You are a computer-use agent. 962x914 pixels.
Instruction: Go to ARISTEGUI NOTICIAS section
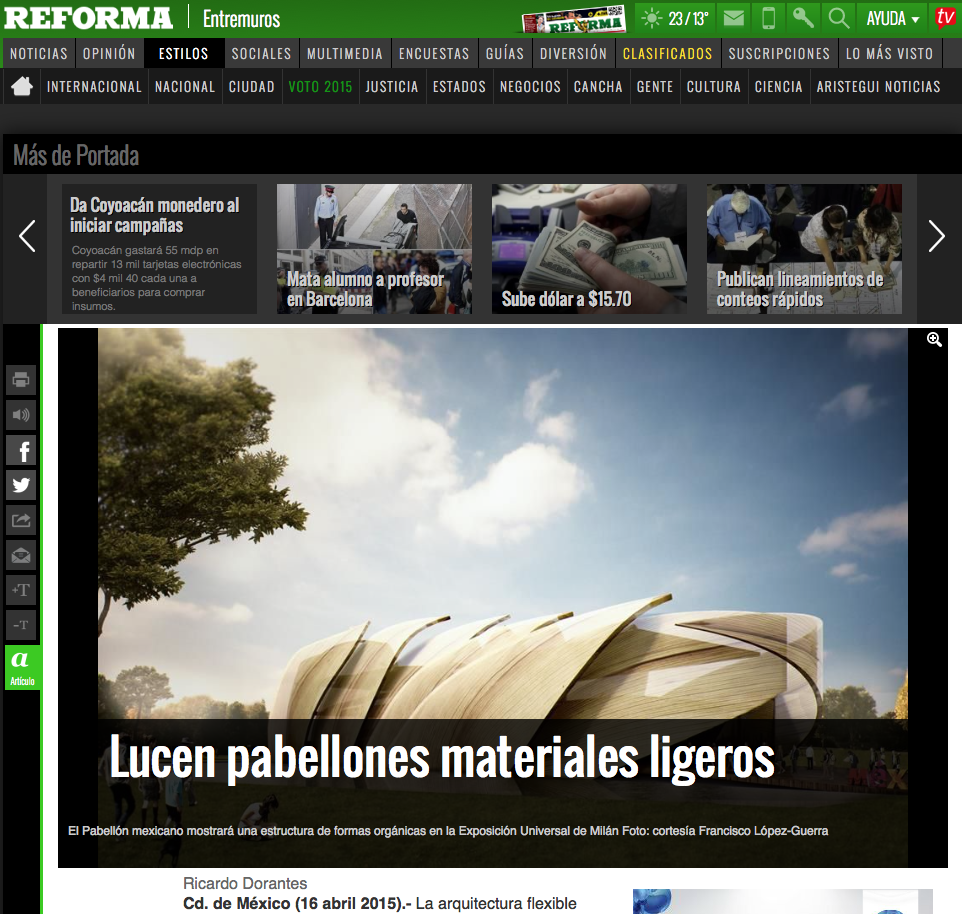click(x=879, y=86)
